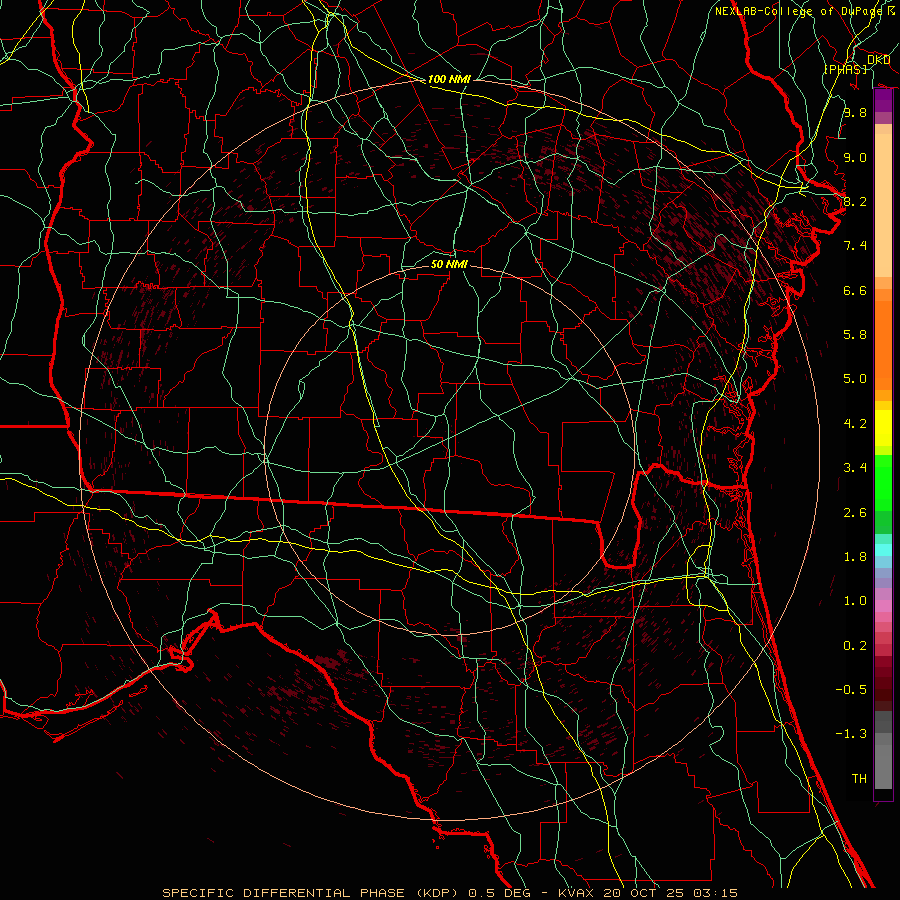Click the cyan band beside 1.8
The image size is (900, 900).
(883, 550)
